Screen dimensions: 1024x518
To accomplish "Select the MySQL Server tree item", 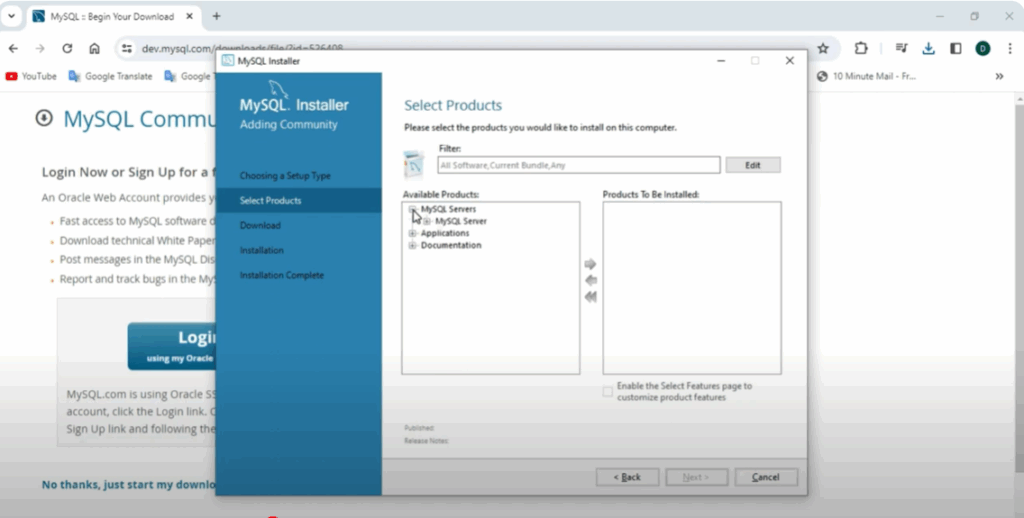I will 460,221.
